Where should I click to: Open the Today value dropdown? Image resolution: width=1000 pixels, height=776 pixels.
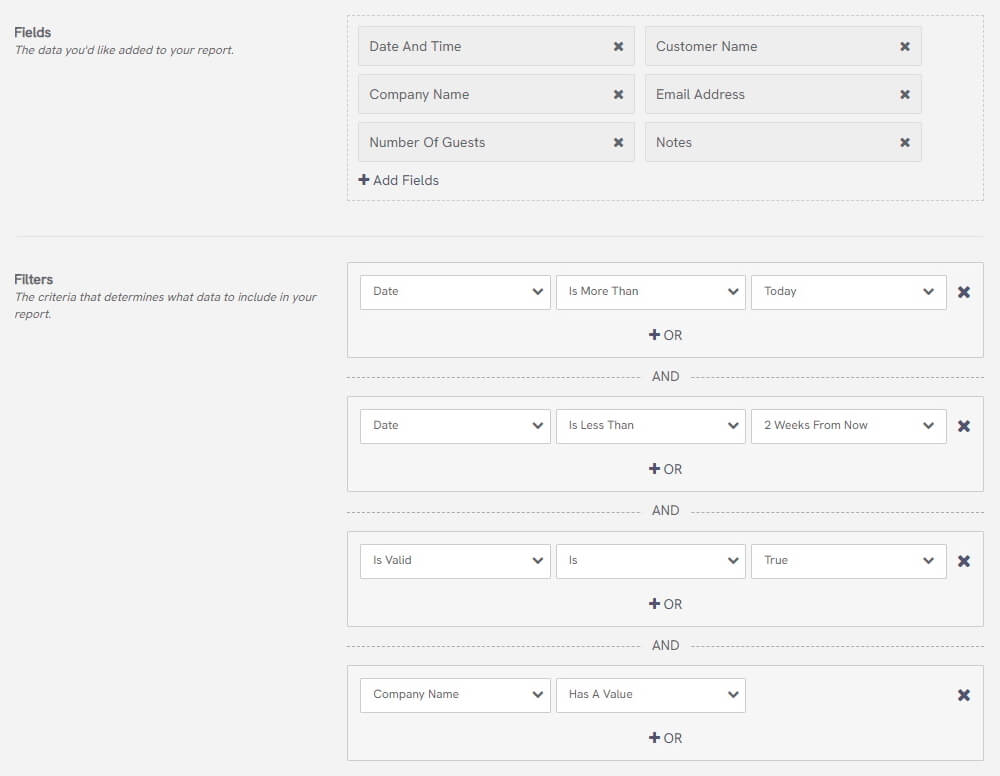pos(848,292)
